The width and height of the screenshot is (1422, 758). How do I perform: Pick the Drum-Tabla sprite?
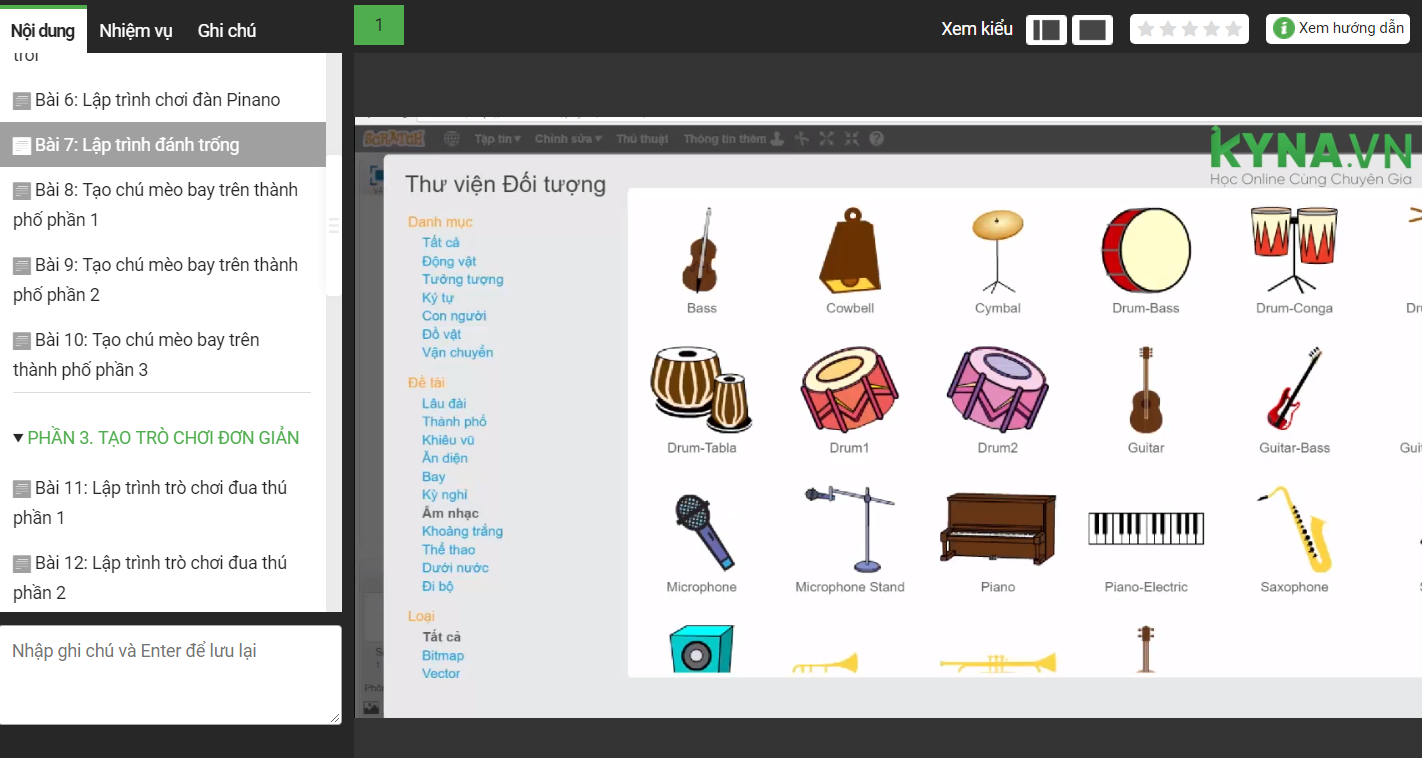click(x=701, y=391)
